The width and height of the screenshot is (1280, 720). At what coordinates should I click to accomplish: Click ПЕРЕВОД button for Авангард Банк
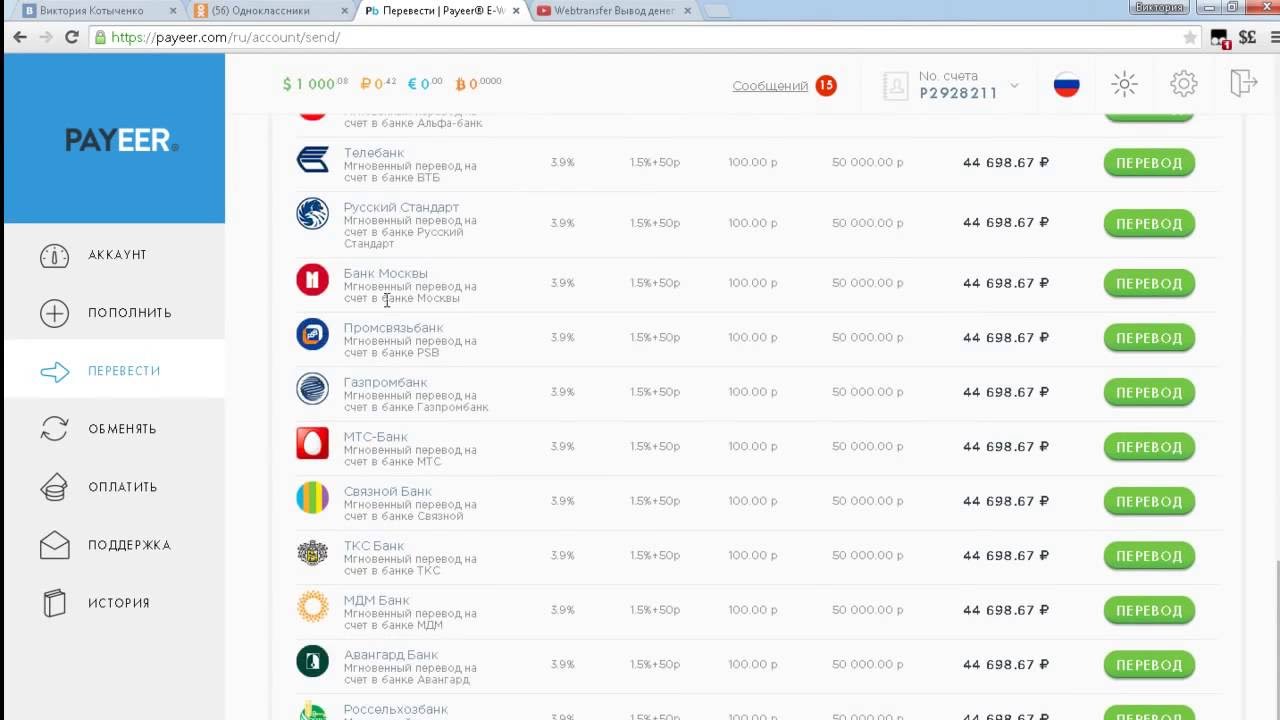(1149, 665)
